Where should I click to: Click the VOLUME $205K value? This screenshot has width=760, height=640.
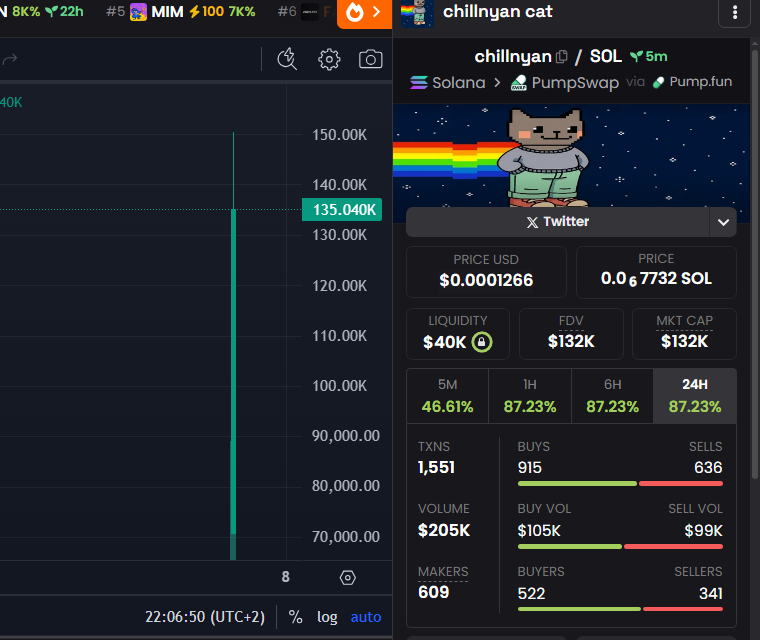[444, 530]
